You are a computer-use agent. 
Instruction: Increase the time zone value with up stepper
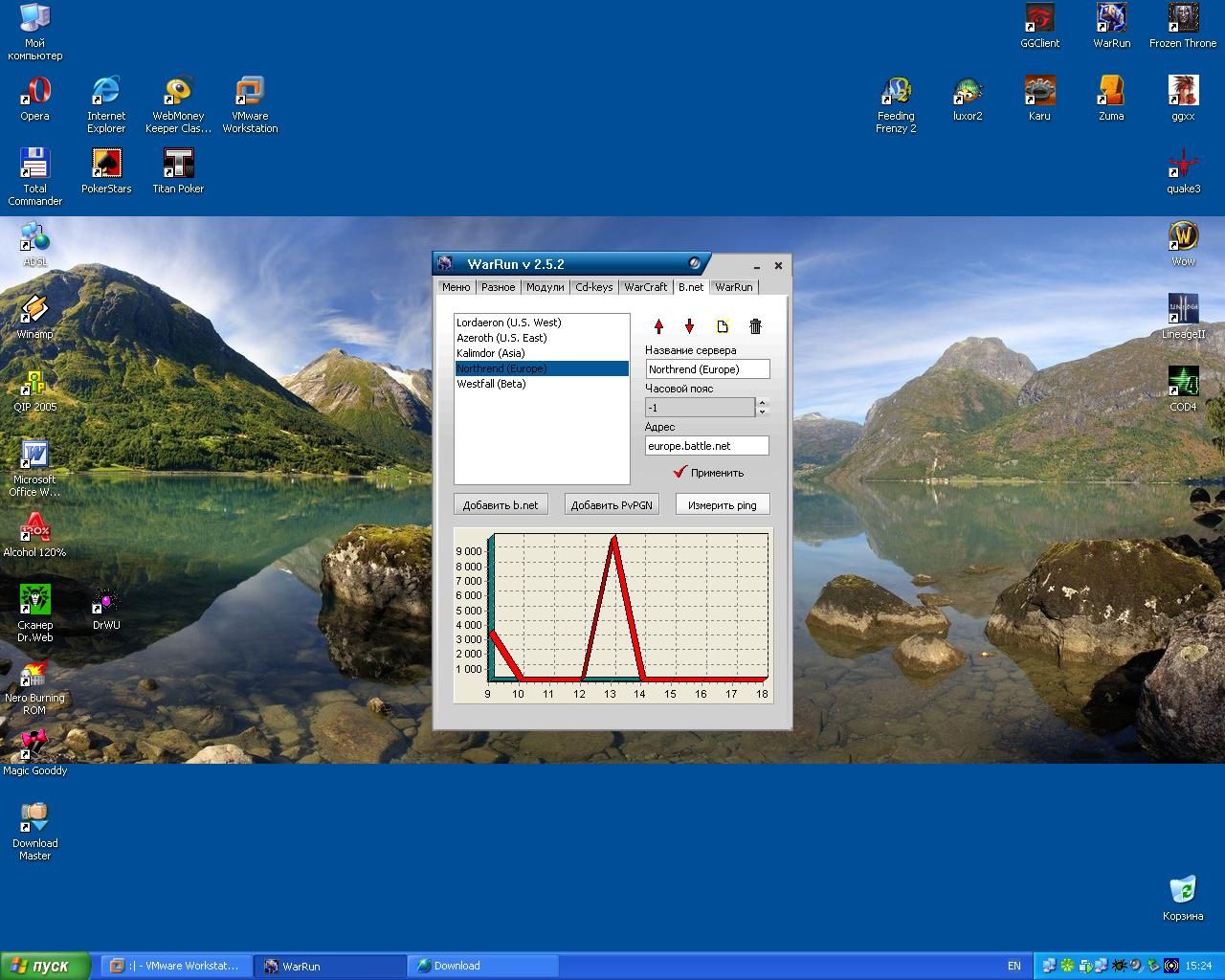click(762, 402)
